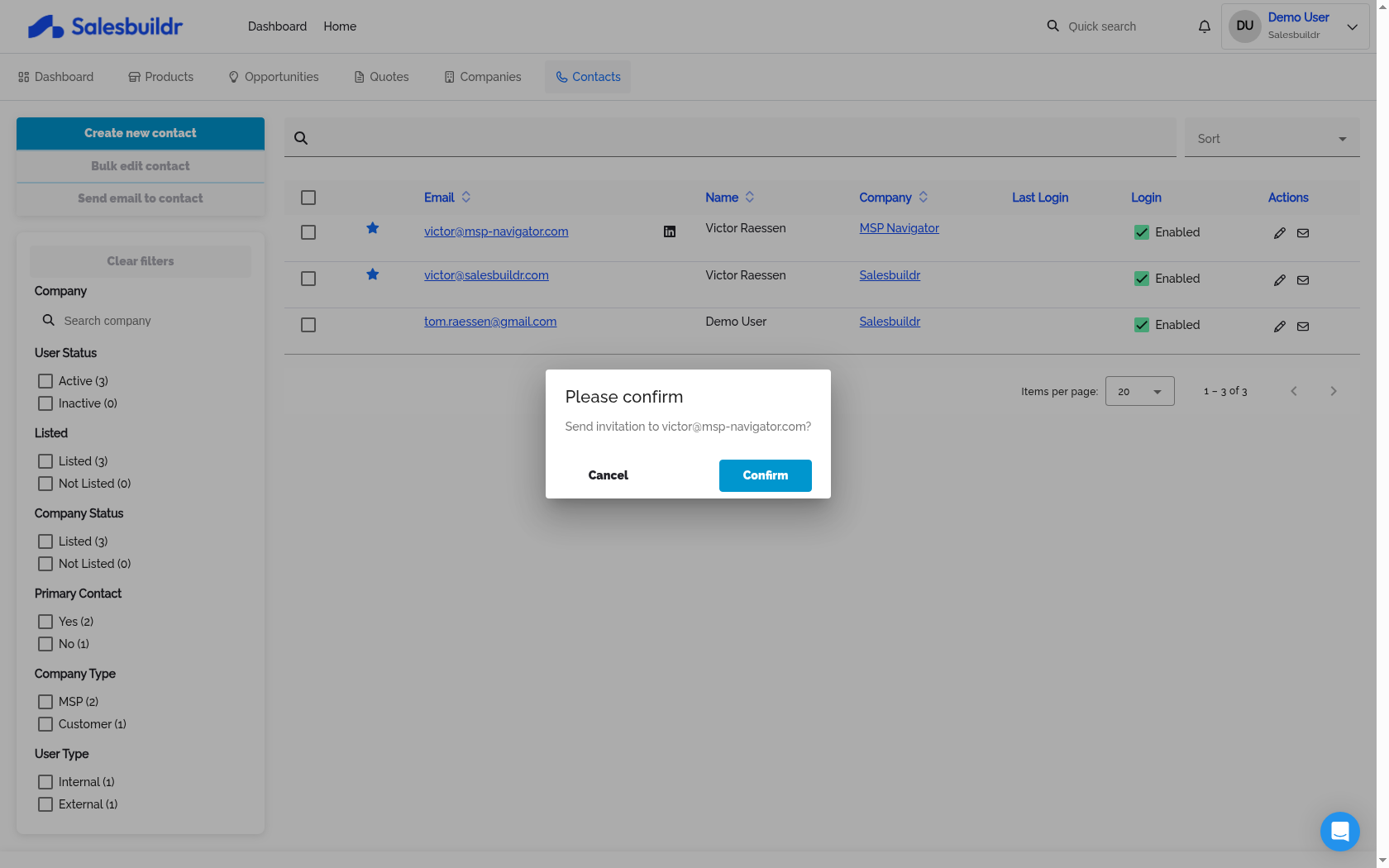Image resolution: width=1389 pixels, height=868 pixels.
Task: Check the Inactive (0) filter
Action: tap(45, 403)
